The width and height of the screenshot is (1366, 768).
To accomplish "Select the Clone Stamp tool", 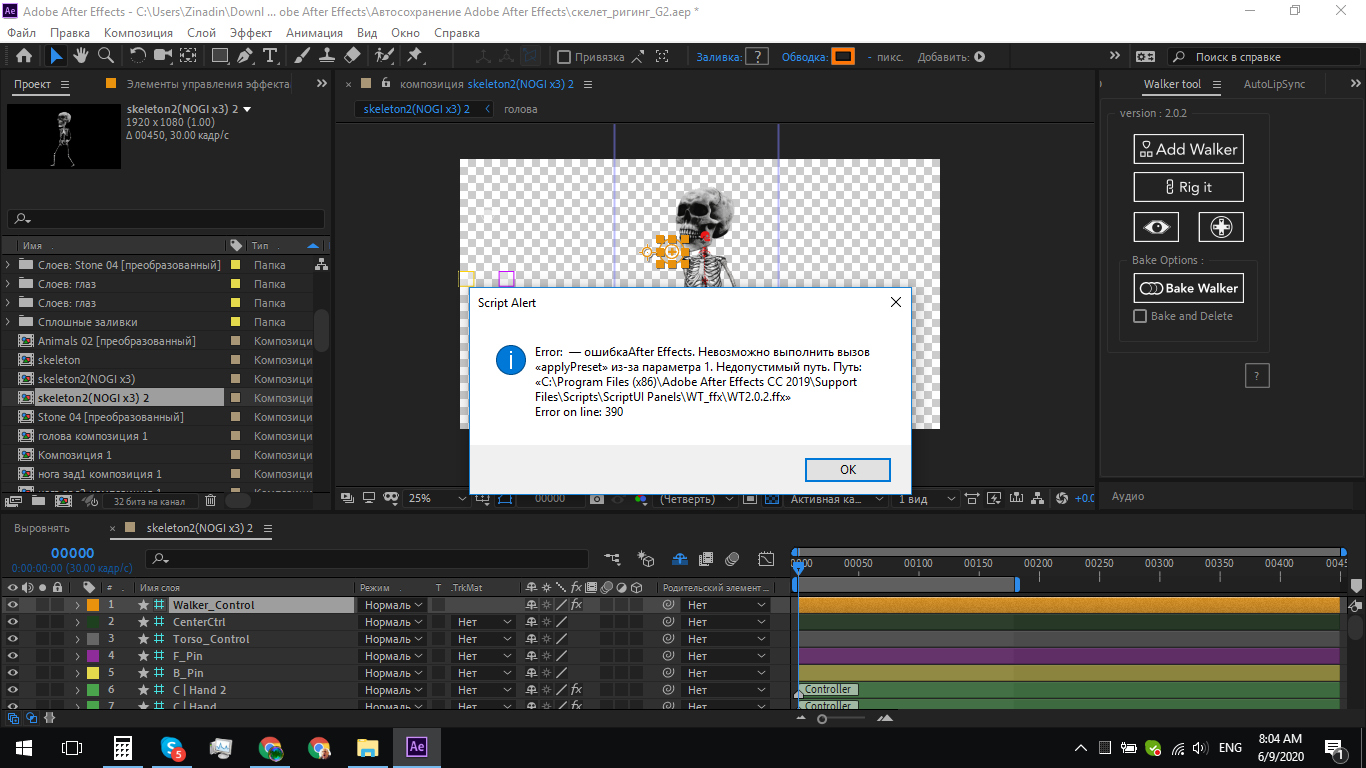I will (327, 56).
